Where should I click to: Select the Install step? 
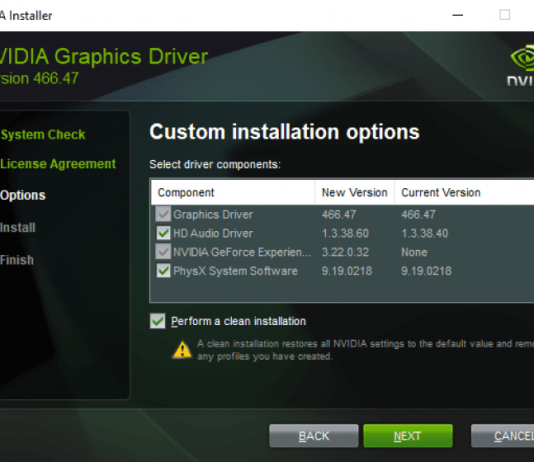point(18,228)
